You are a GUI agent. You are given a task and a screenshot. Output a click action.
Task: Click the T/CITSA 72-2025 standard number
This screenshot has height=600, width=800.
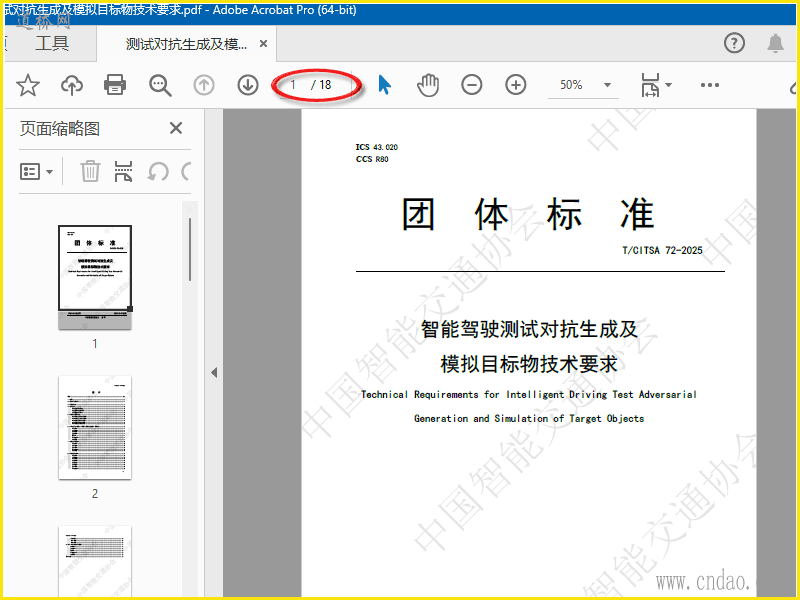point(662,251)
